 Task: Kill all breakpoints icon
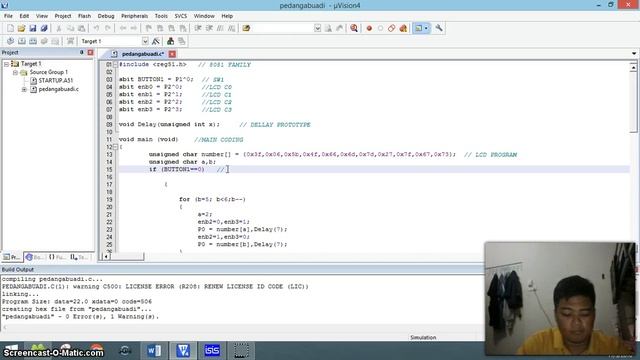[403, 28]
